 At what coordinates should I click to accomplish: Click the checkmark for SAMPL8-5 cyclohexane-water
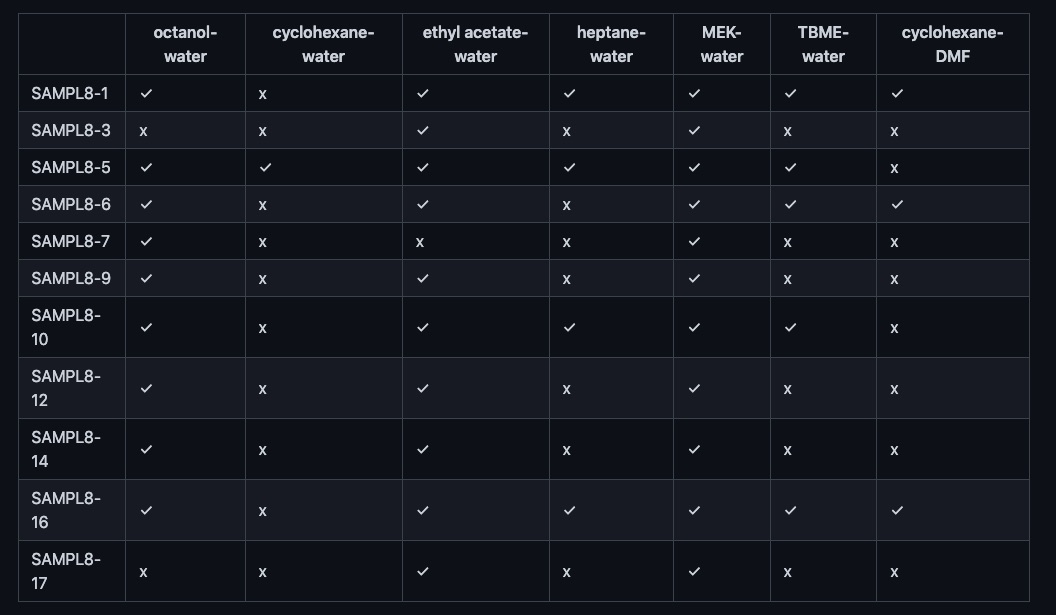point(265,168)
